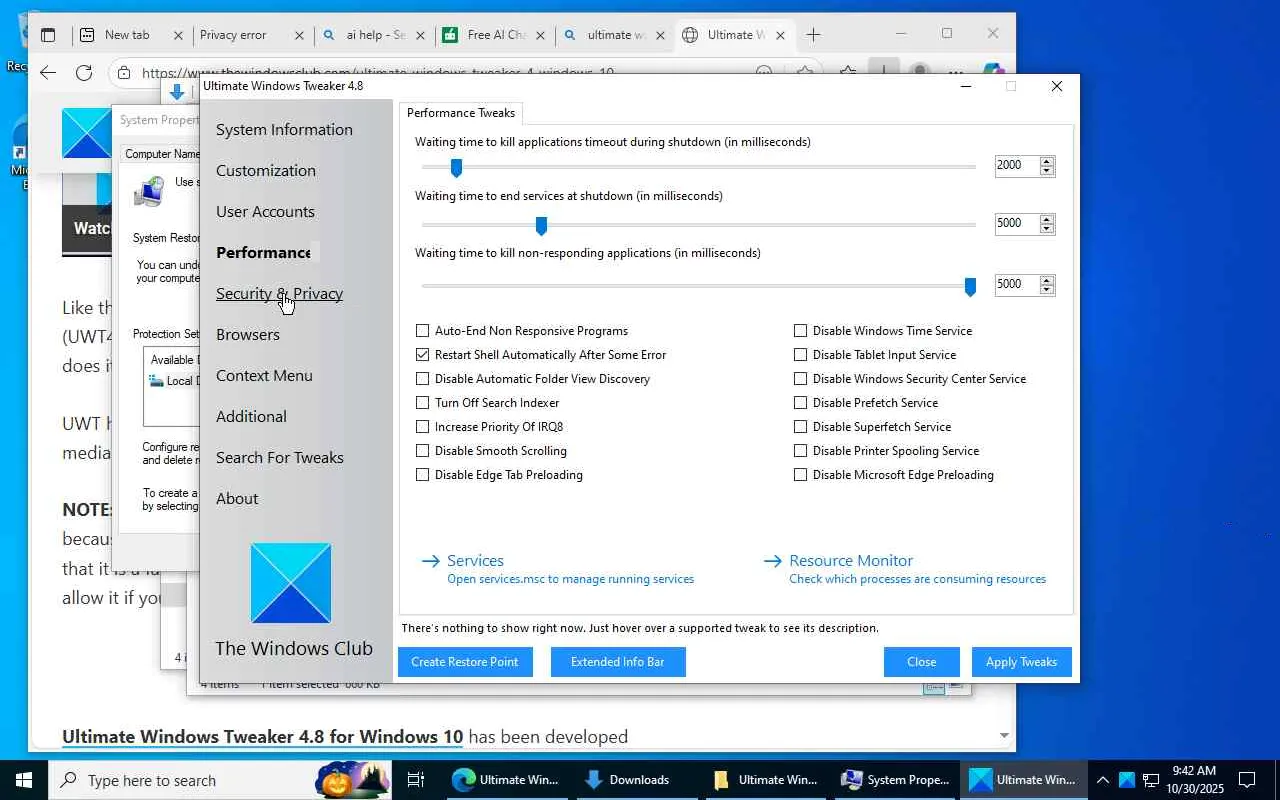
Task: Click the Local Disk drive icon in System Properties
Action: (156, 380)
